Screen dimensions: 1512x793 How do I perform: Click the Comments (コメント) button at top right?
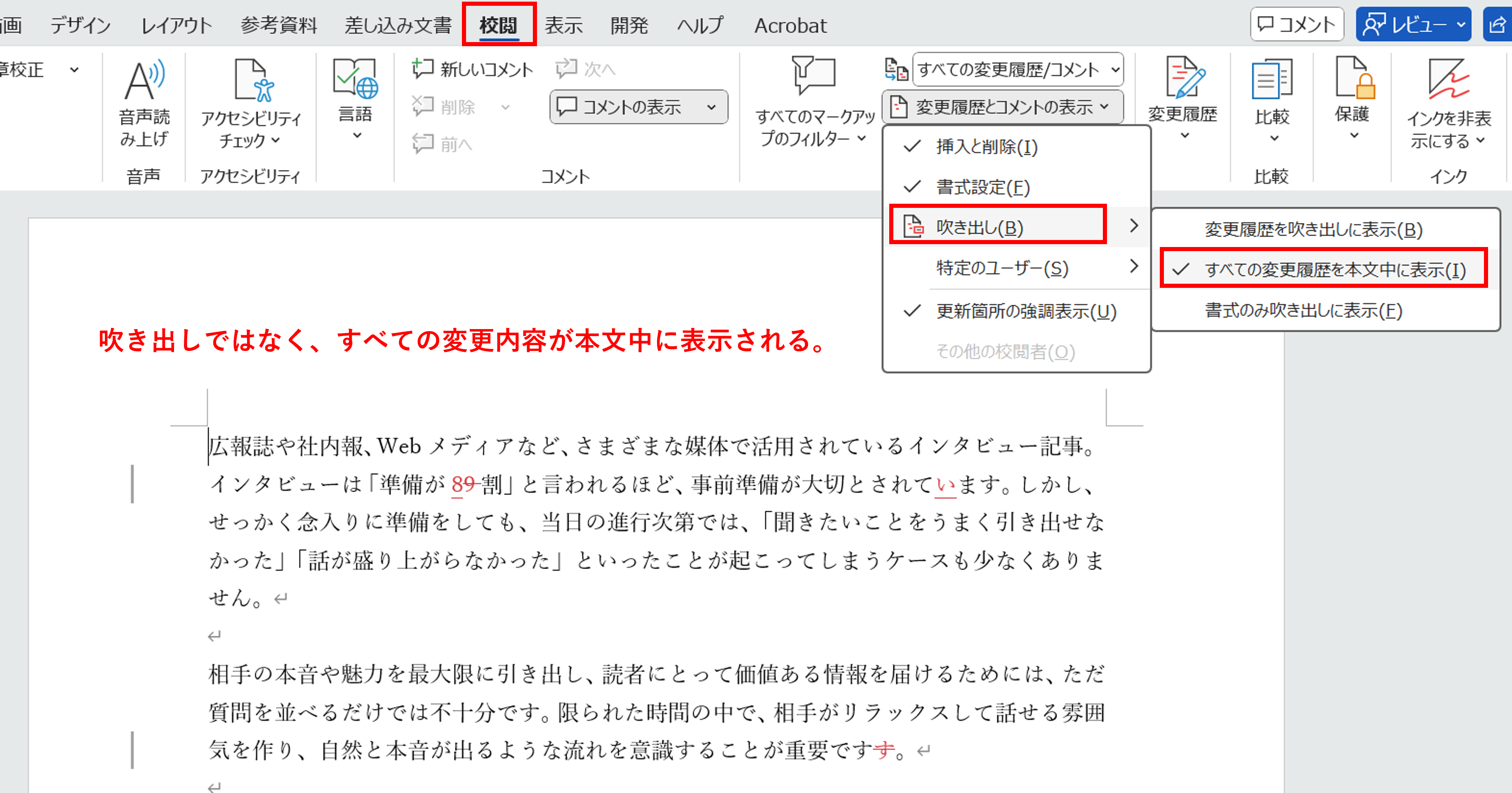[1297, 25]
